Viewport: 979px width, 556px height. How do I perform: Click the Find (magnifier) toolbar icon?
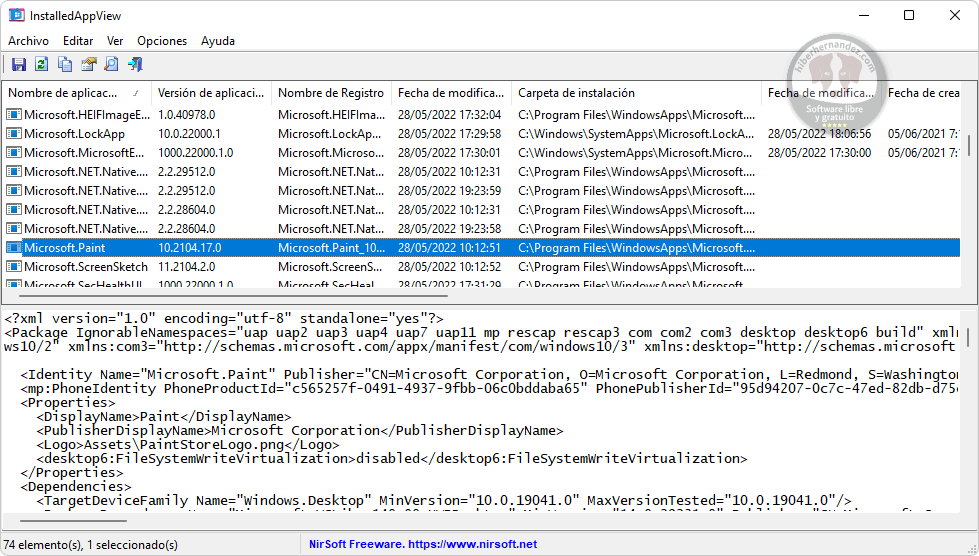[111, 64]
